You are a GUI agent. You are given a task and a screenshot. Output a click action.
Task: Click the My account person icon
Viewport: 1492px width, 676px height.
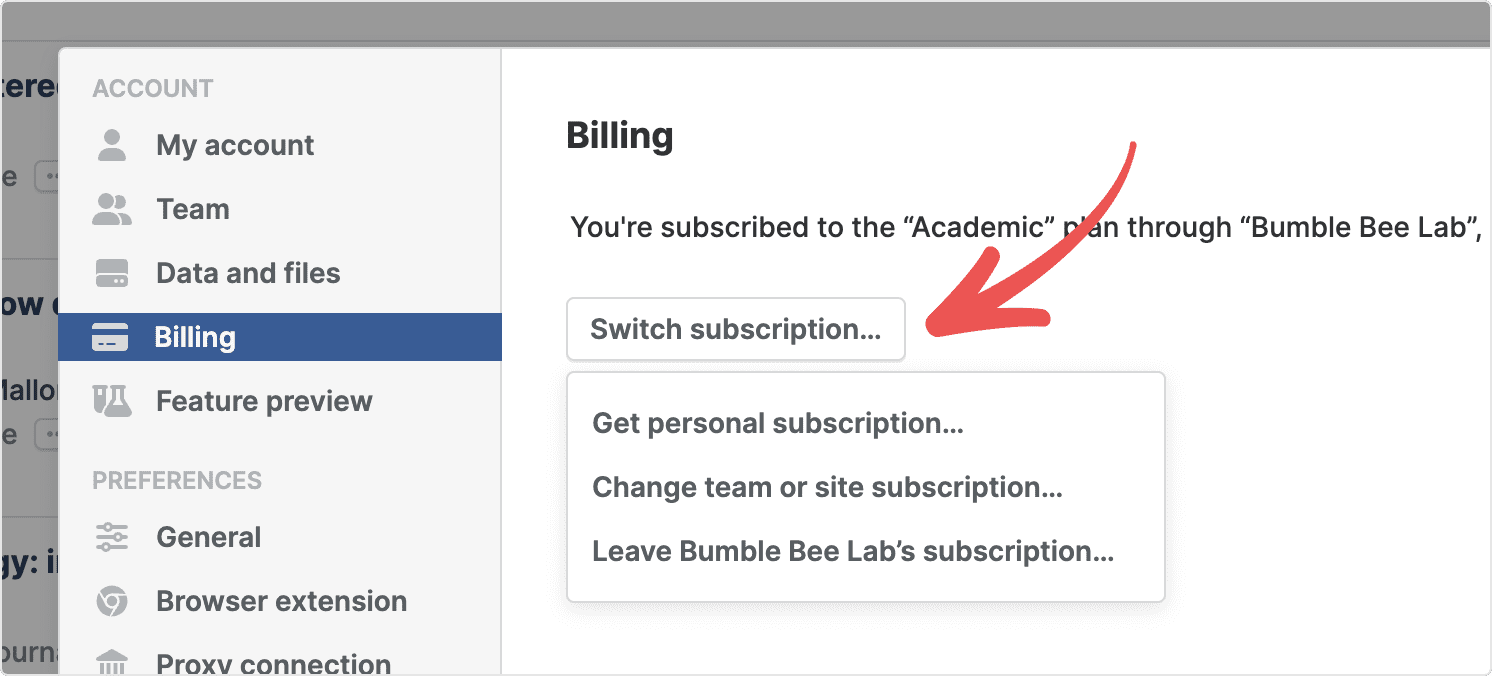coord(112,145)
